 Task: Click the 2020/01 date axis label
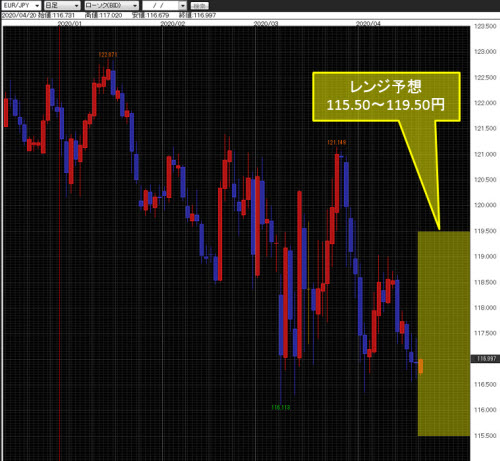coord(70,24)
